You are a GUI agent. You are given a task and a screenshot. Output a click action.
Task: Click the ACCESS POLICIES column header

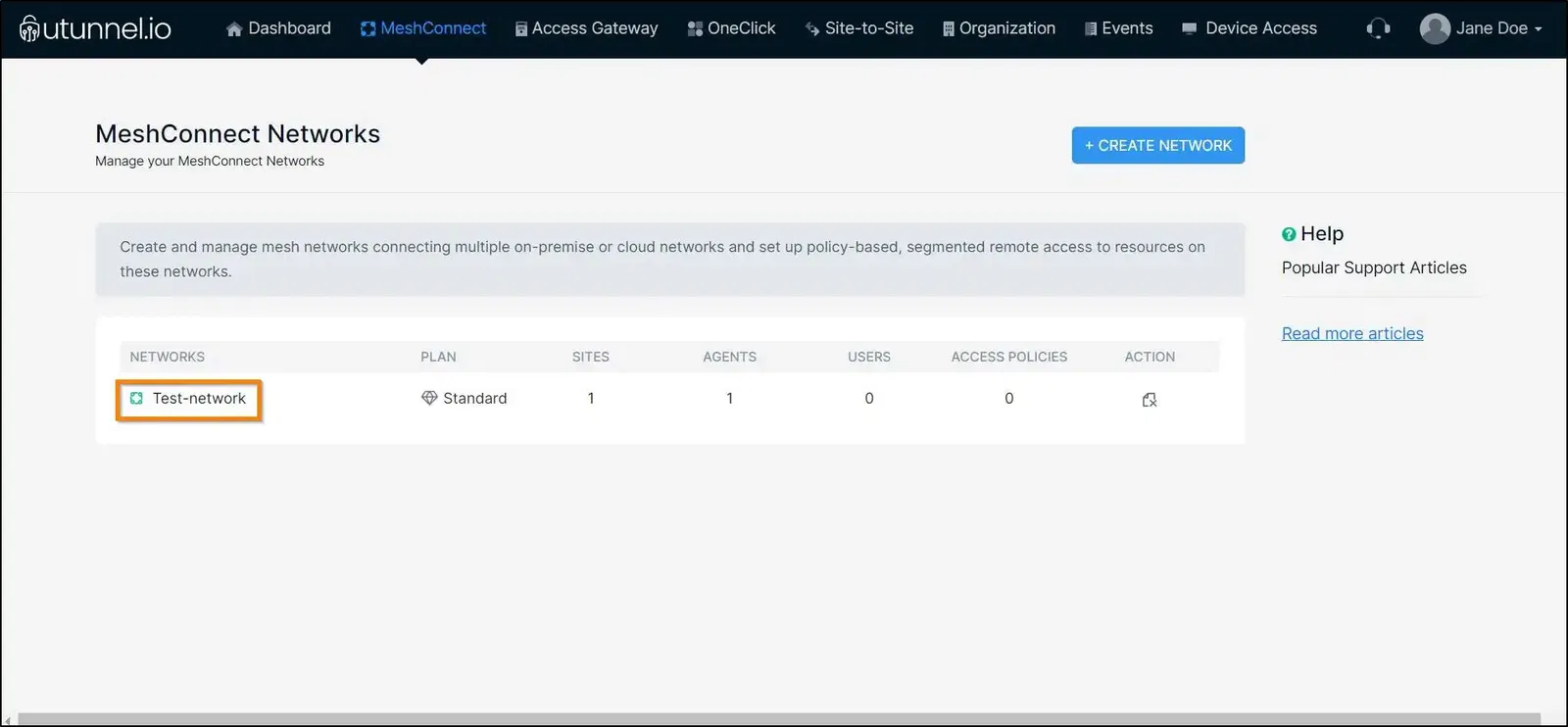(1009, 357)
